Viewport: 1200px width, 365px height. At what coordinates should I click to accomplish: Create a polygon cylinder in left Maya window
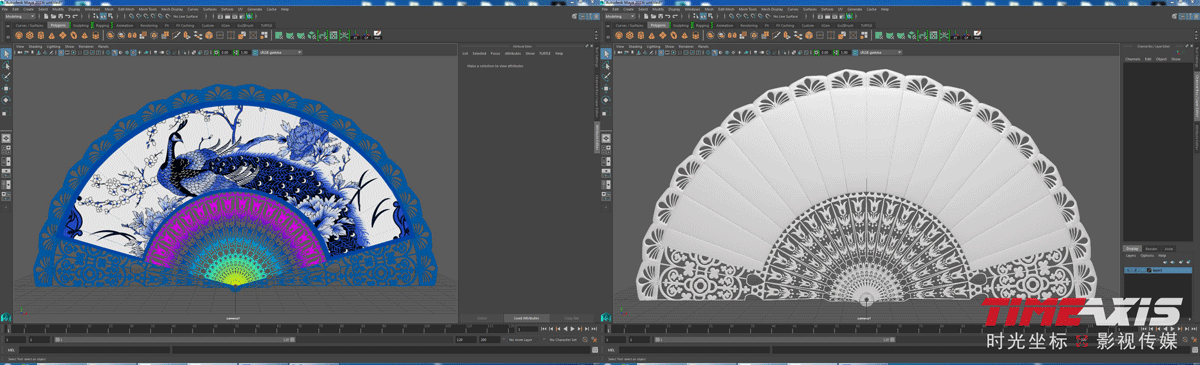click(x=41, y=35)
